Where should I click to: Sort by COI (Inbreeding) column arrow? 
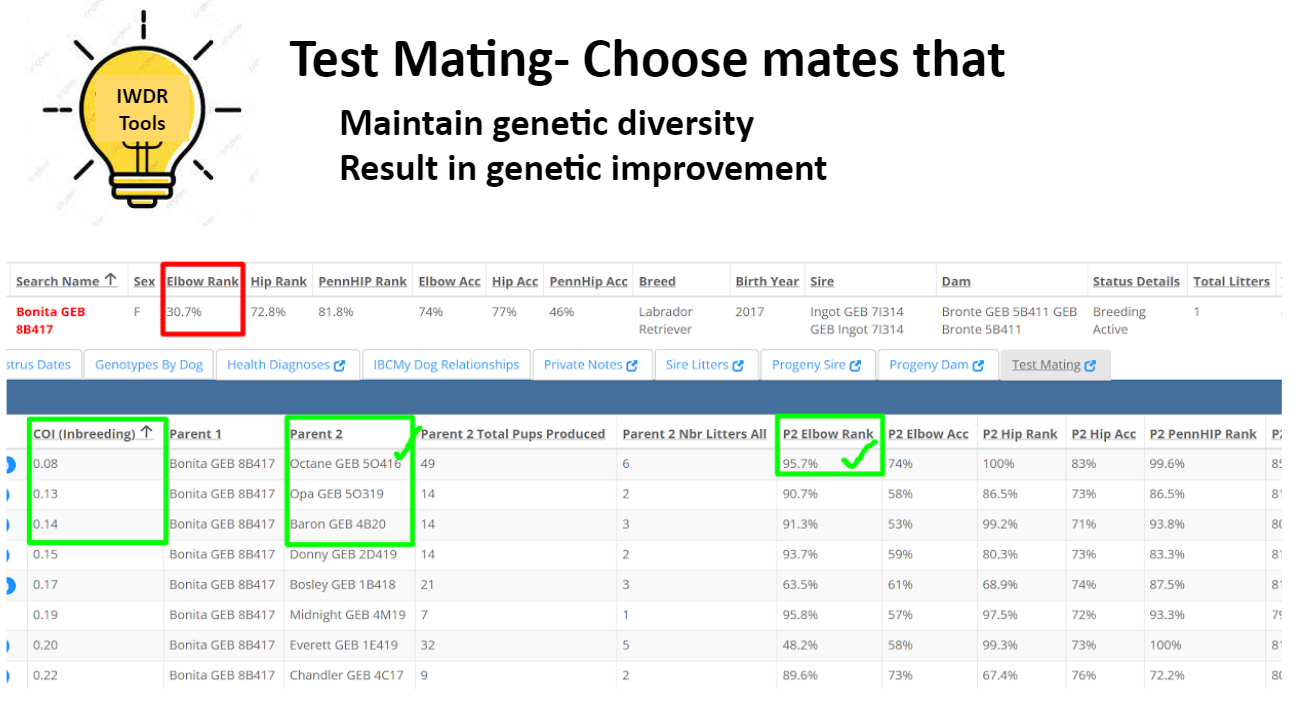click(146, 432)
